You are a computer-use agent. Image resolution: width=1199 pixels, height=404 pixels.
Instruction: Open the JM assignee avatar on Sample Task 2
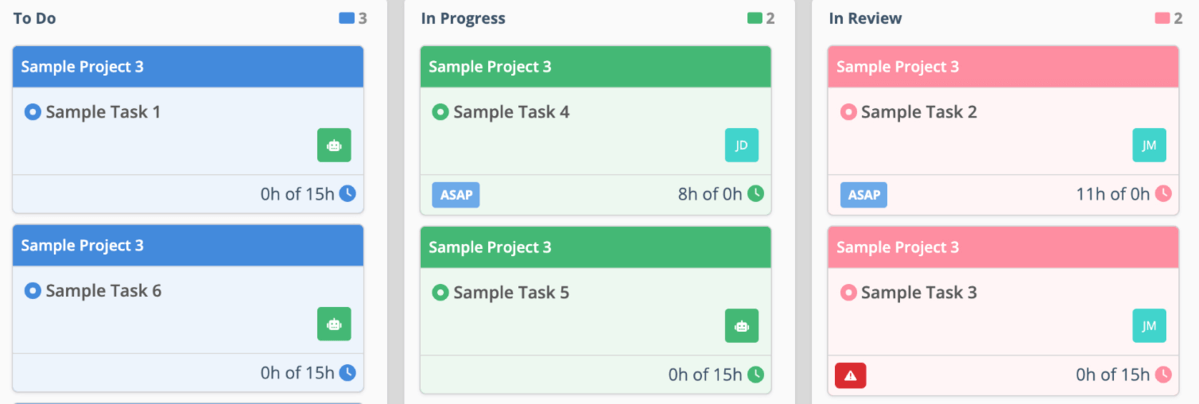(1149, 145)
